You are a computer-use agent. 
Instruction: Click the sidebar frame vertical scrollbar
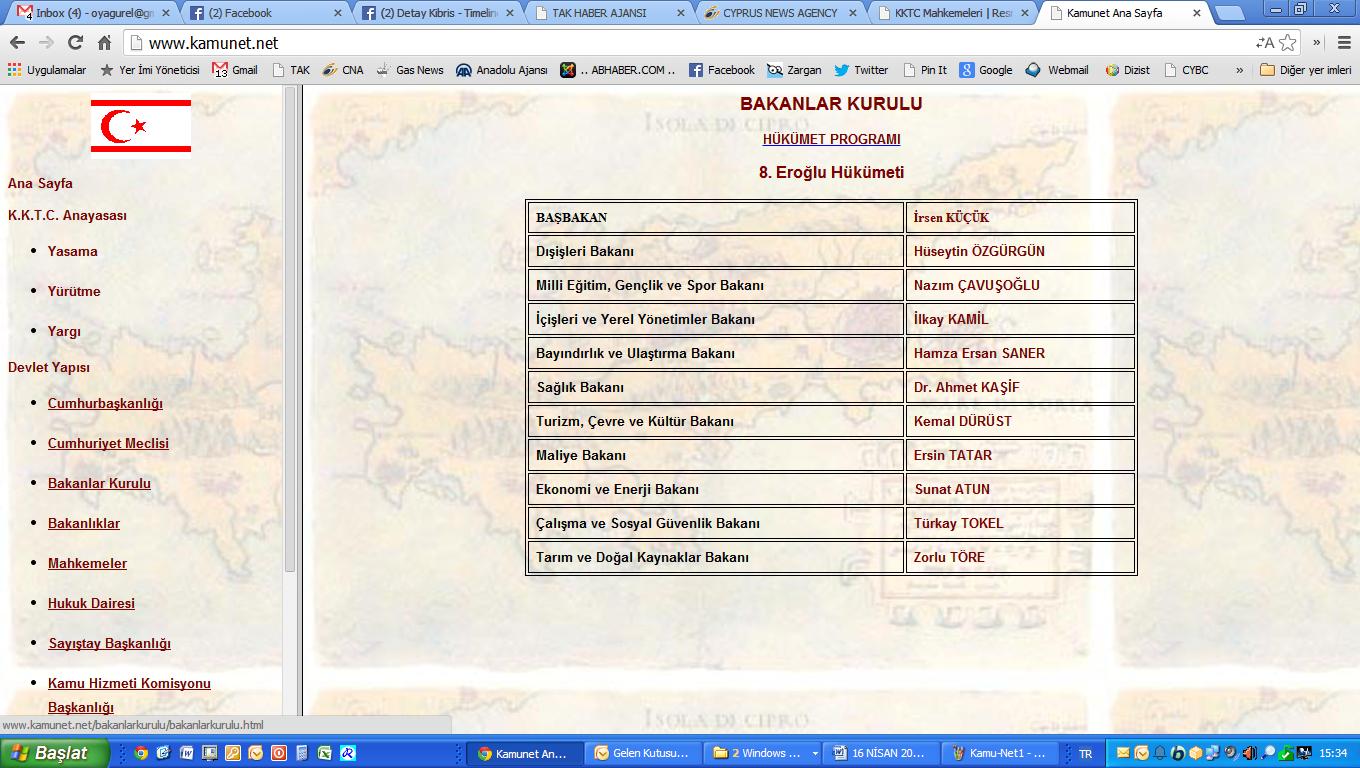[290, 330]
